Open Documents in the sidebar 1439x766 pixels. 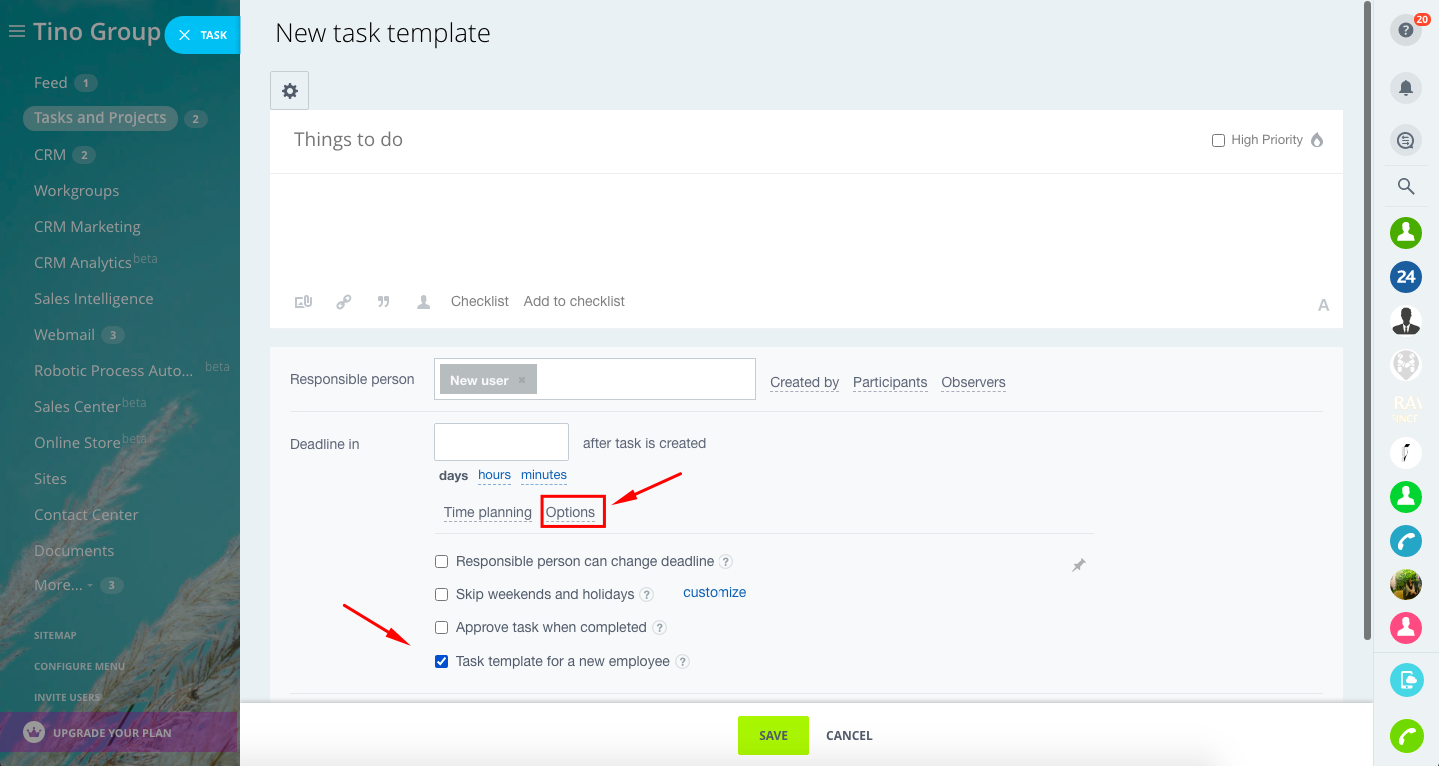(x=74, y=551)
